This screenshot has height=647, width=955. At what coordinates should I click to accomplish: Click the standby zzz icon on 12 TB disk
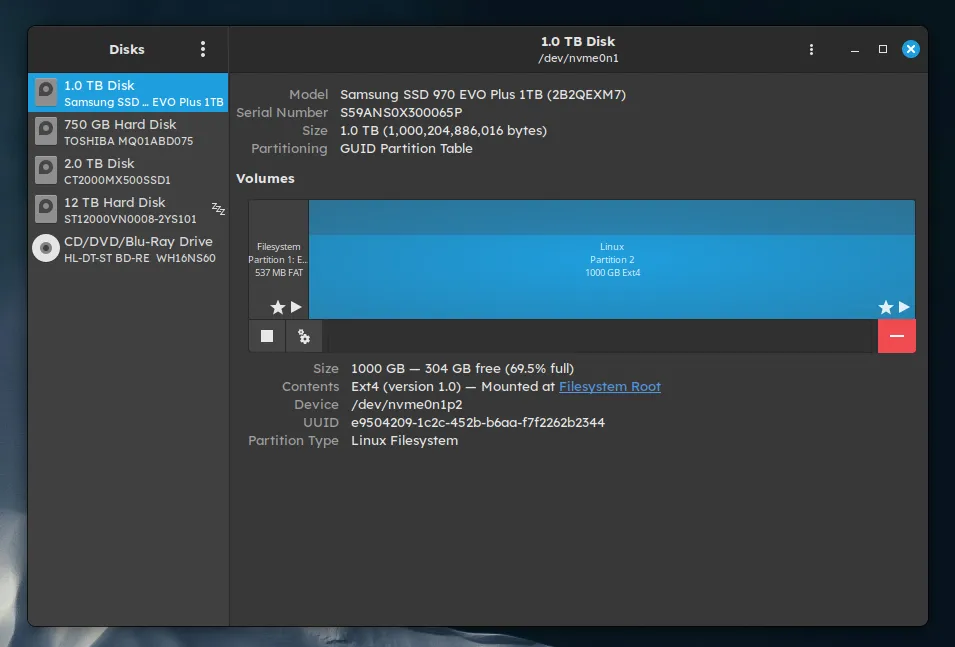click(x=218, y=208)
